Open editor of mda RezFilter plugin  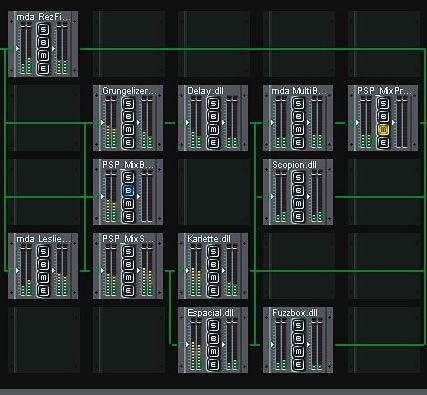(x=43, y=69)
